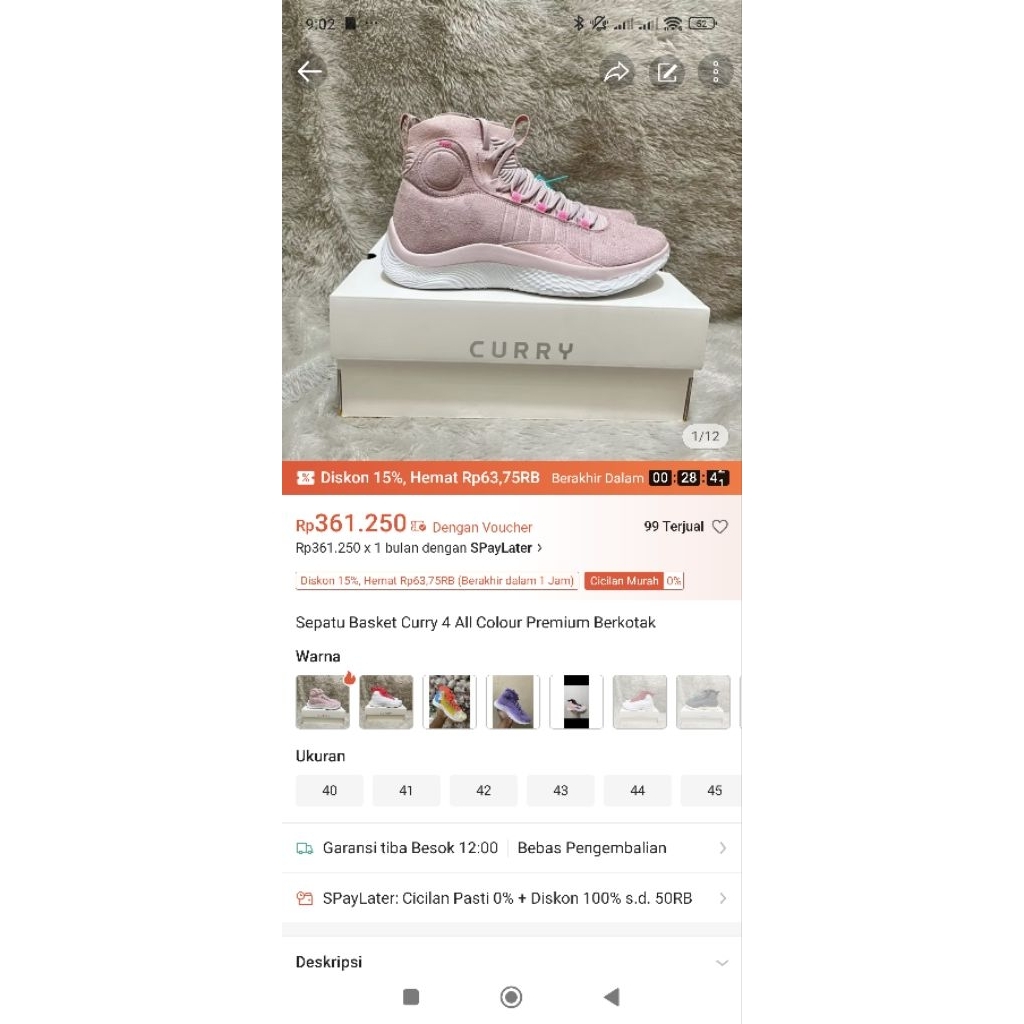
Task: Open the three-dot more menu
Action: pyautogui.click(x=716, y=72)
